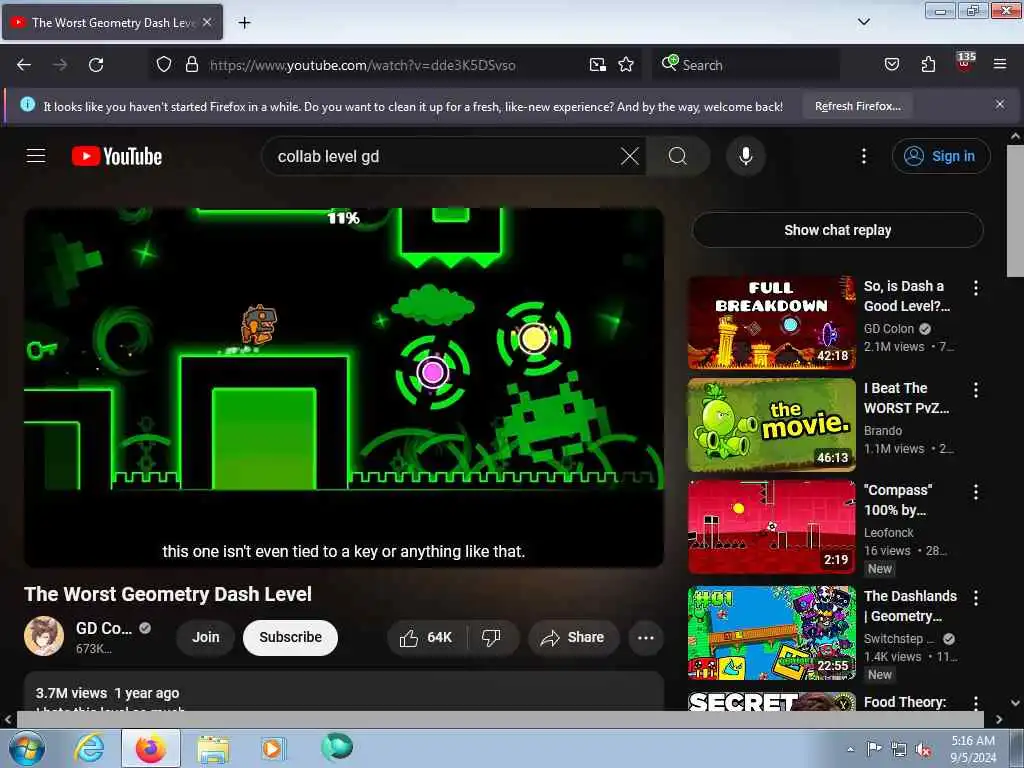Open picture-in-picture icon in address bar
Viewport: 1024px width, 768px height.
[597, 65]
